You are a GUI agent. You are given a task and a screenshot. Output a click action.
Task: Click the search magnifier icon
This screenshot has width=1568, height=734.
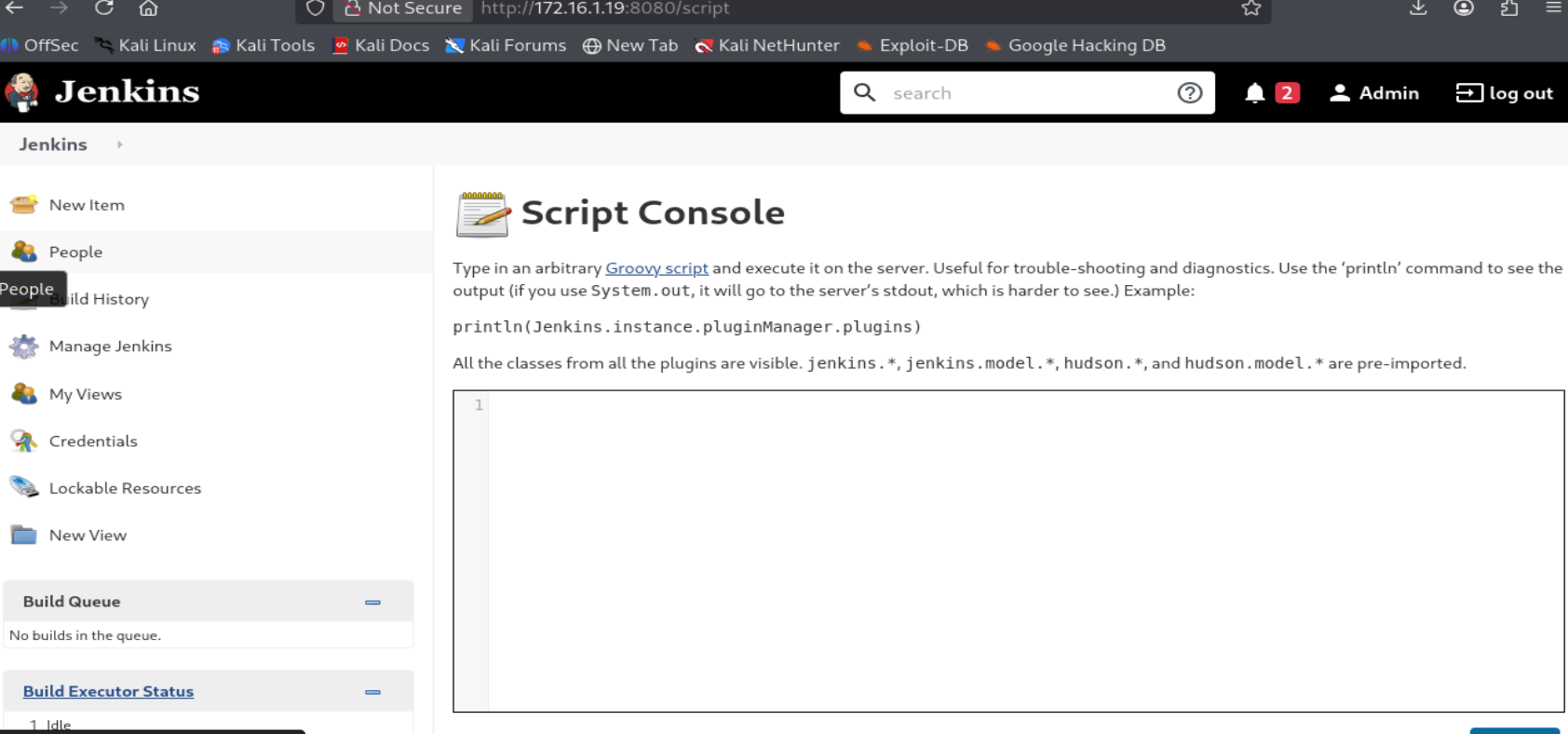point(865,92)
